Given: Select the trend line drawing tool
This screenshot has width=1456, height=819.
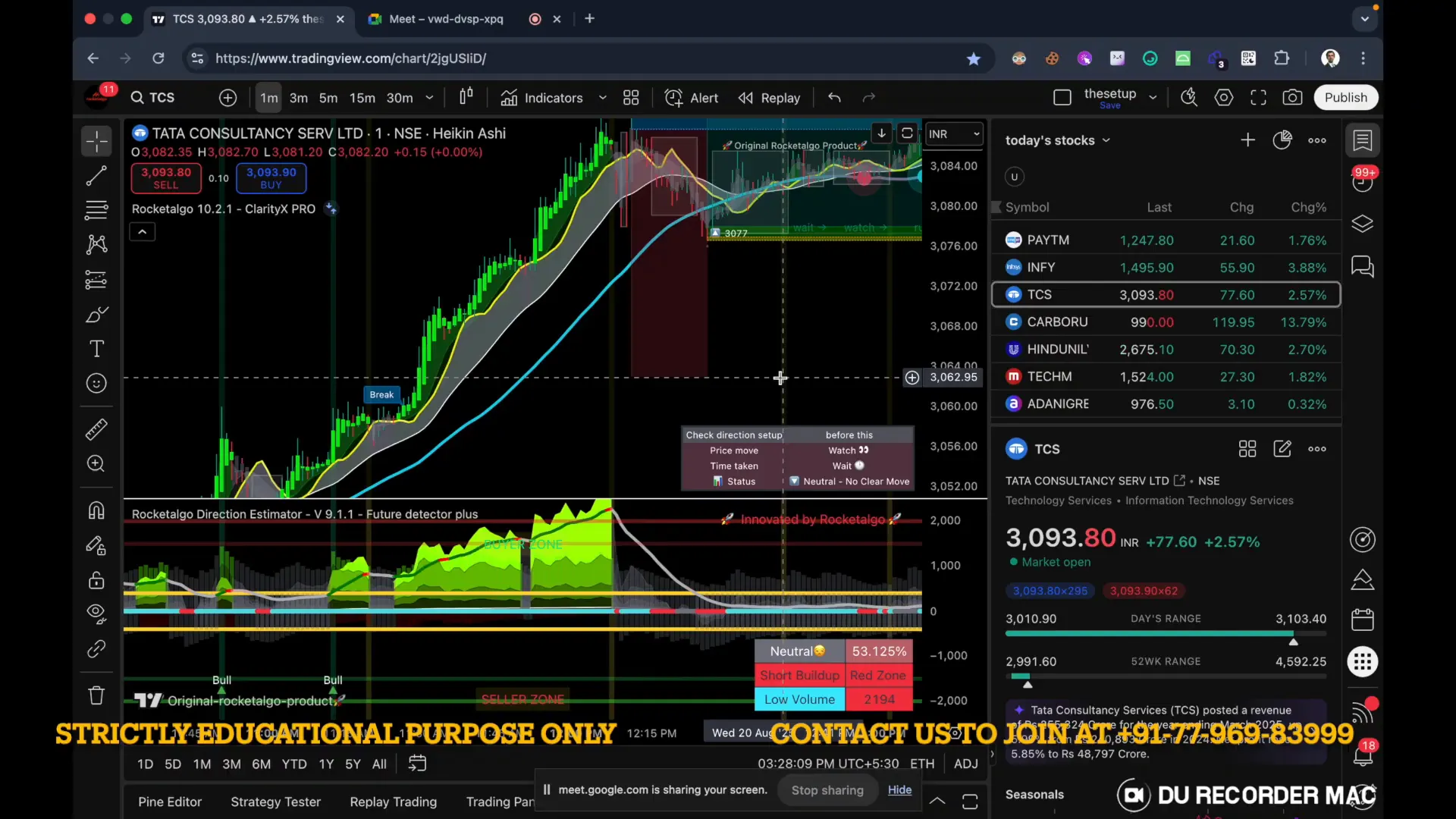Looking at the screenshot, I should [x=96, y=176].
